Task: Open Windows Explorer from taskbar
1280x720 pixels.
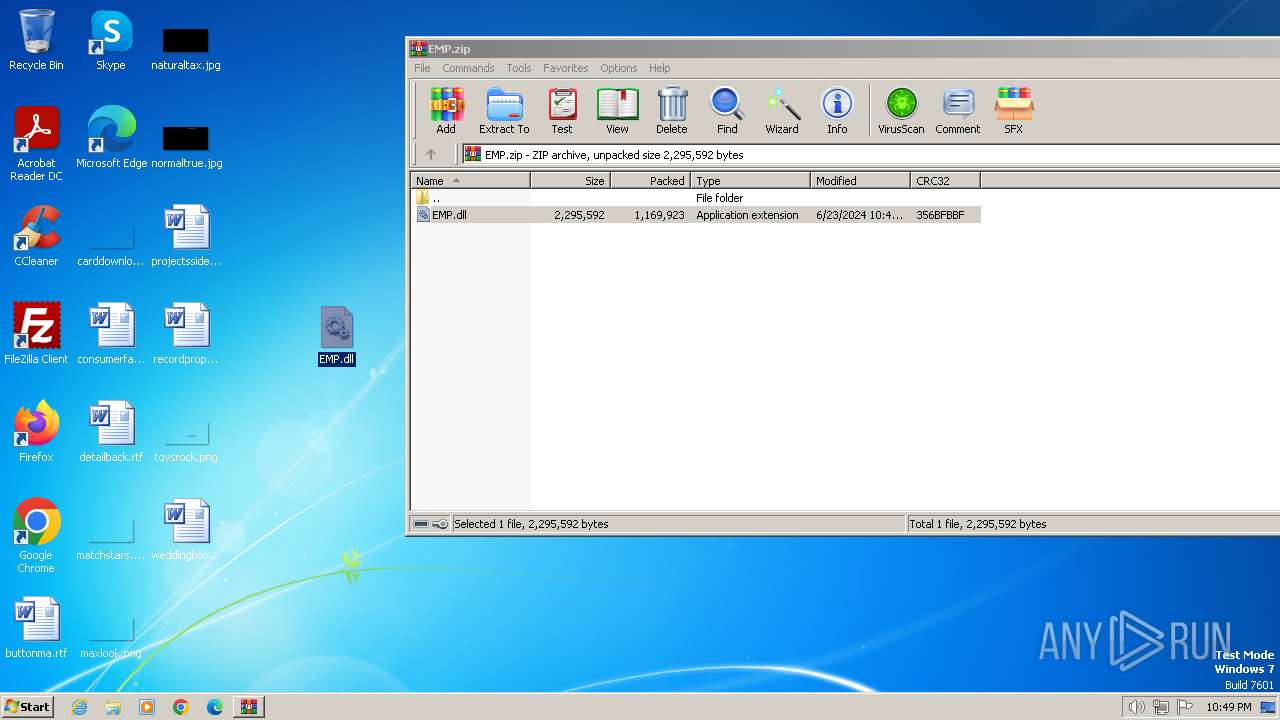Action: click(x=113, y=707)
